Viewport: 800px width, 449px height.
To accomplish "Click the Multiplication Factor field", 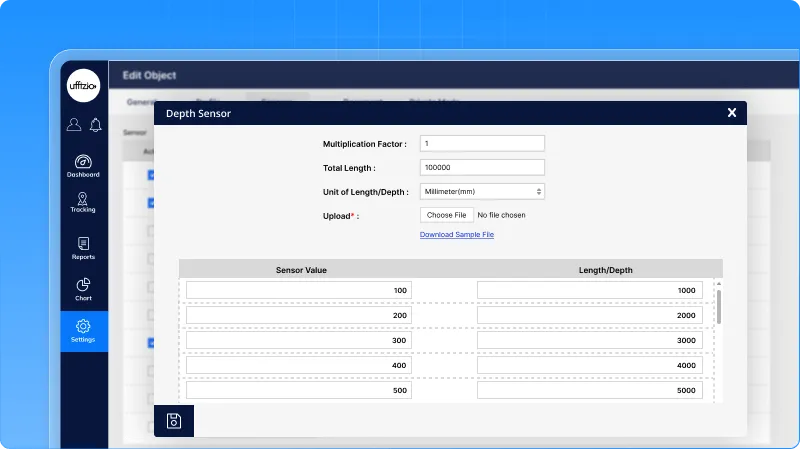I will click(482, 144).
